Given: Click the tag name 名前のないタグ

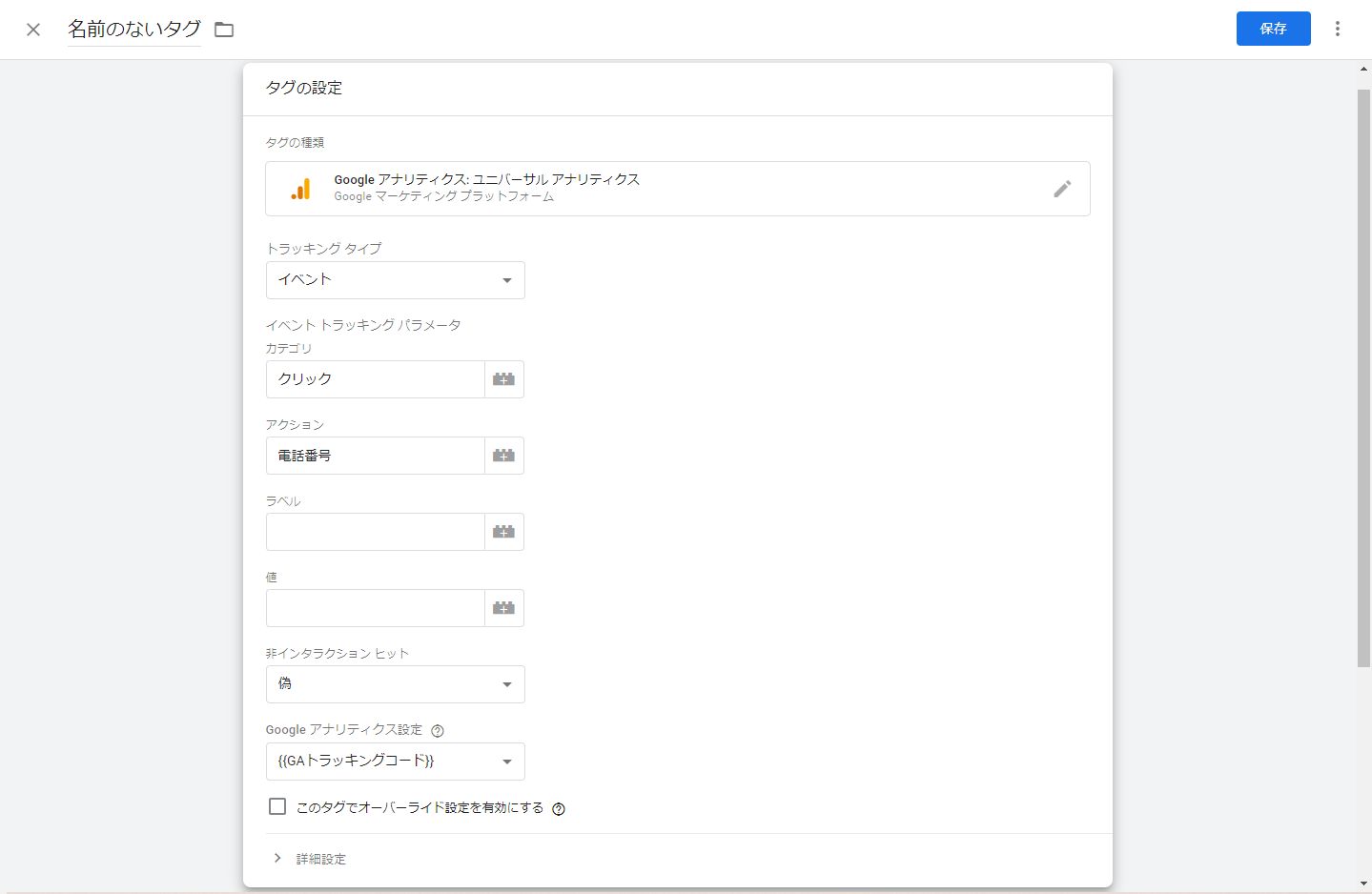Looking at the screenshot, I should click(134, 30).
